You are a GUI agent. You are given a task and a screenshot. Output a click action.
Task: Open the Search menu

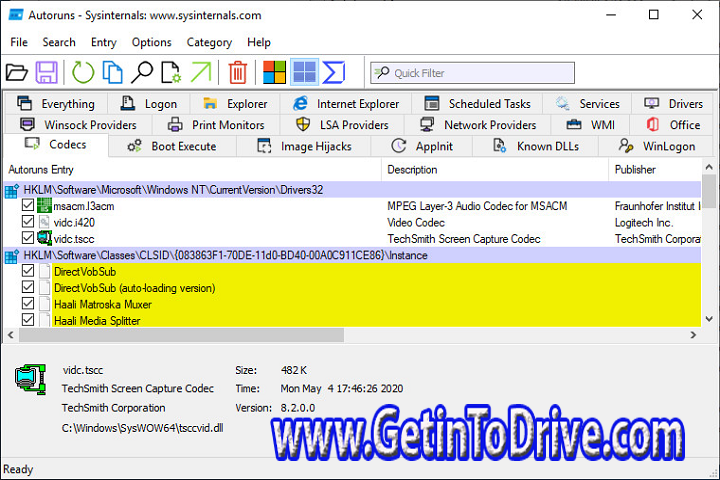[x=59, y=42]
